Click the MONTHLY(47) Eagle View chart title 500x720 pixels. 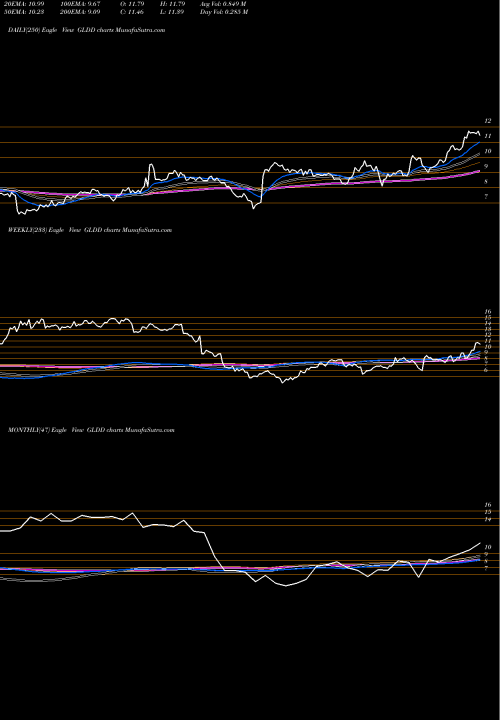[91, 430]
